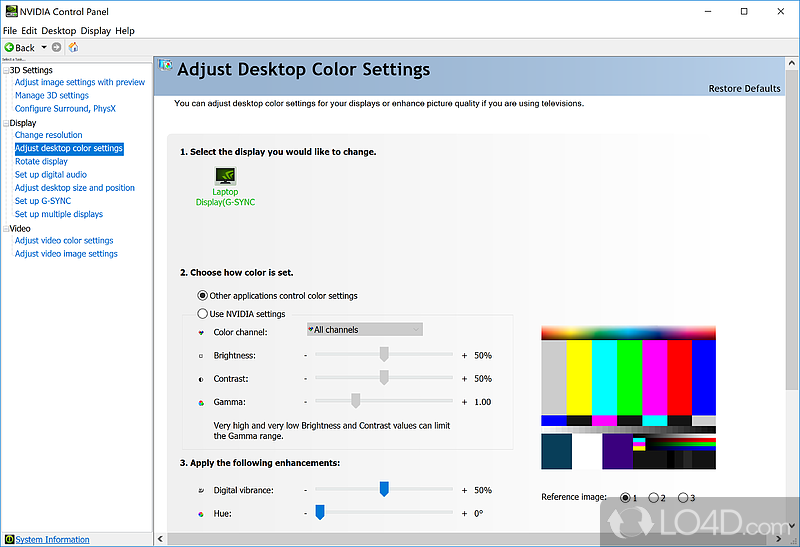Open 'Set up G-SYNC' page
This screenshot has width=800, height=547.
pos(43,201)
